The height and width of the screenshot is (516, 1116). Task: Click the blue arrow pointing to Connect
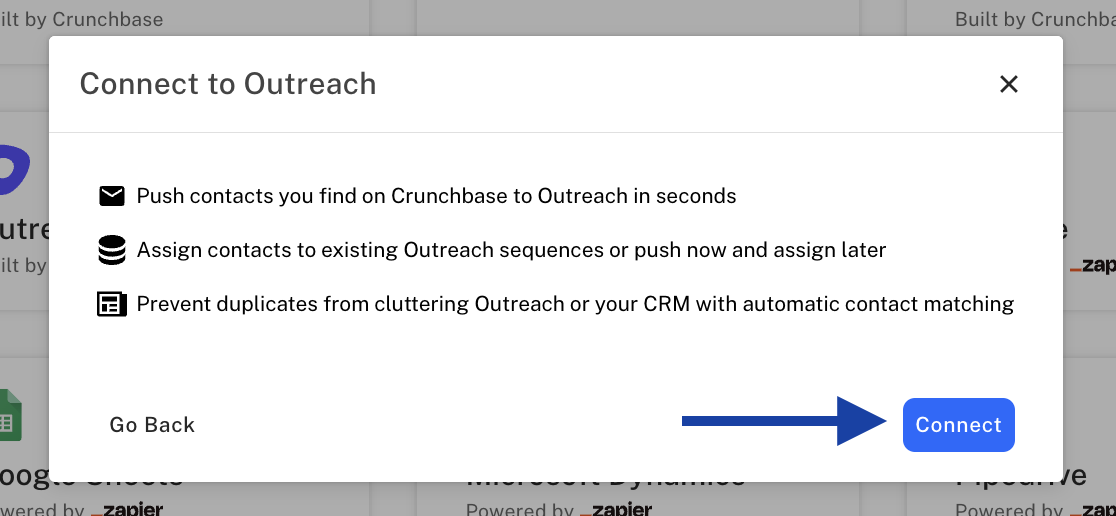tap(784, 421)
